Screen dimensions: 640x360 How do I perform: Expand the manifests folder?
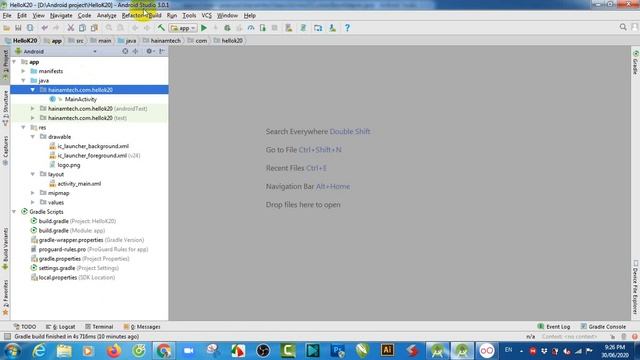tap(24, 71)
